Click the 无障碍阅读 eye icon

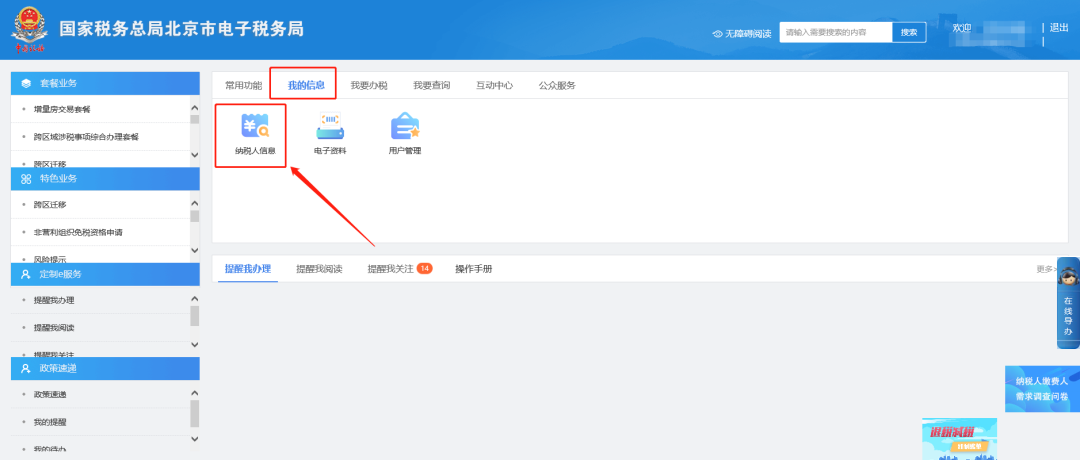[x=717, y=34]
